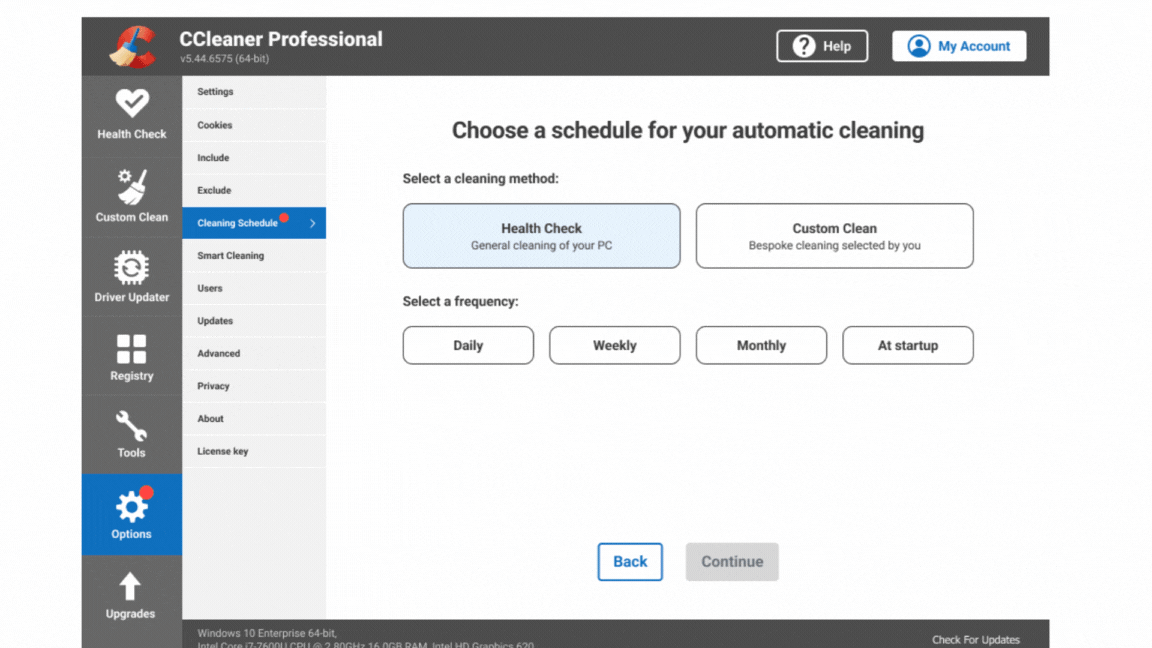
Task: Expand the Cleaning Schedule chevron arrow
Action: click(312, 223)
